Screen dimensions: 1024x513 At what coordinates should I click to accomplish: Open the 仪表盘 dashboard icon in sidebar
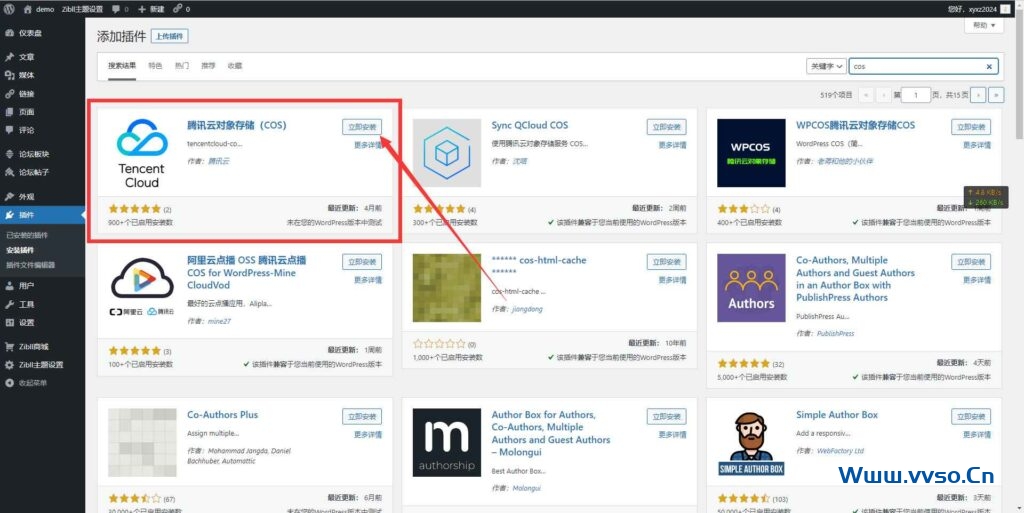9,33
